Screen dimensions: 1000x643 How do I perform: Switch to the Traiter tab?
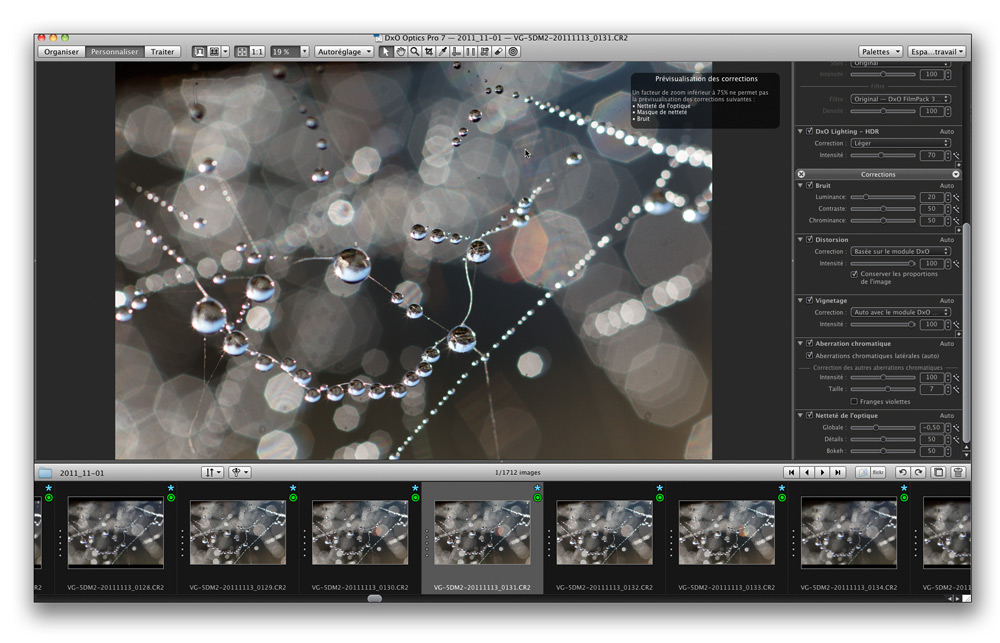click(163, 52)
